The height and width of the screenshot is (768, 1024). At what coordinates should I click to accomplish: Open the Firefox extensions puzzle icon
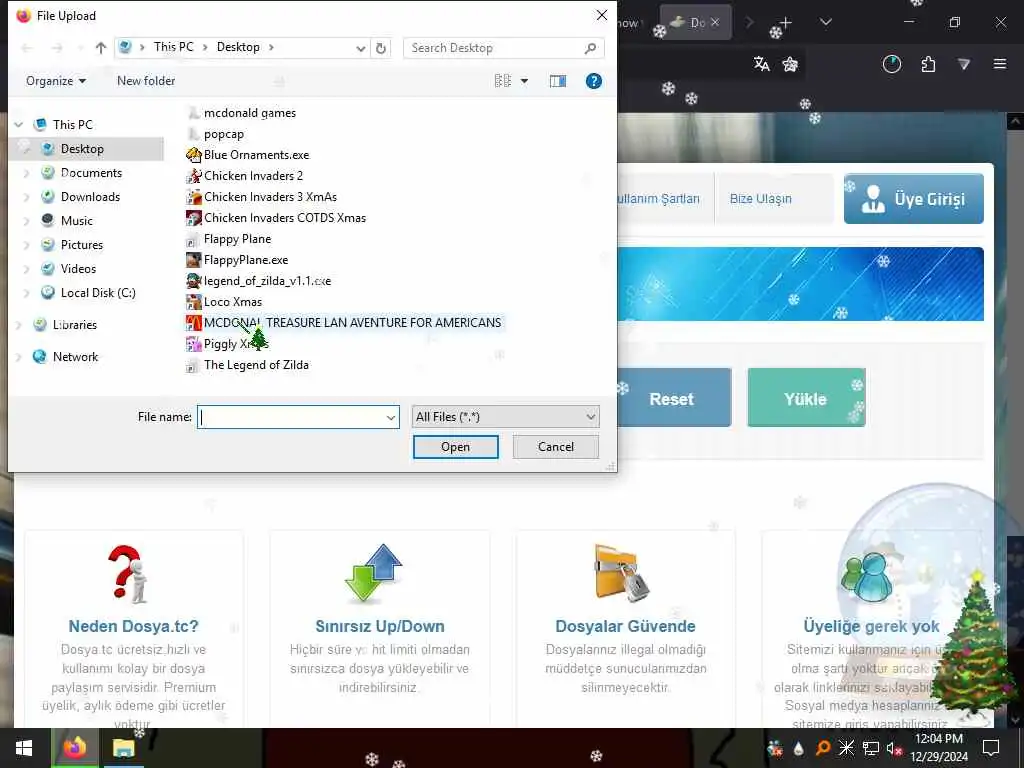click(928, 64)
